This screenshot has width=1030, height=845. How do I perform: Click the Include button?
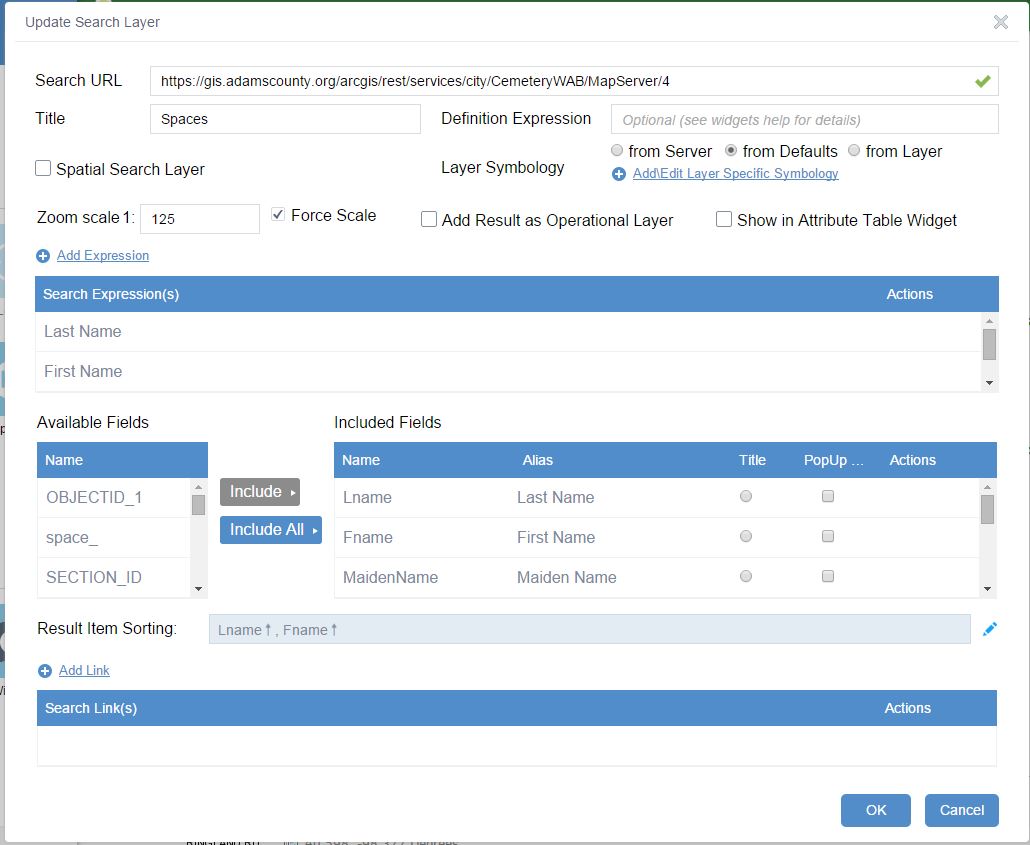(x=260, y=491)
